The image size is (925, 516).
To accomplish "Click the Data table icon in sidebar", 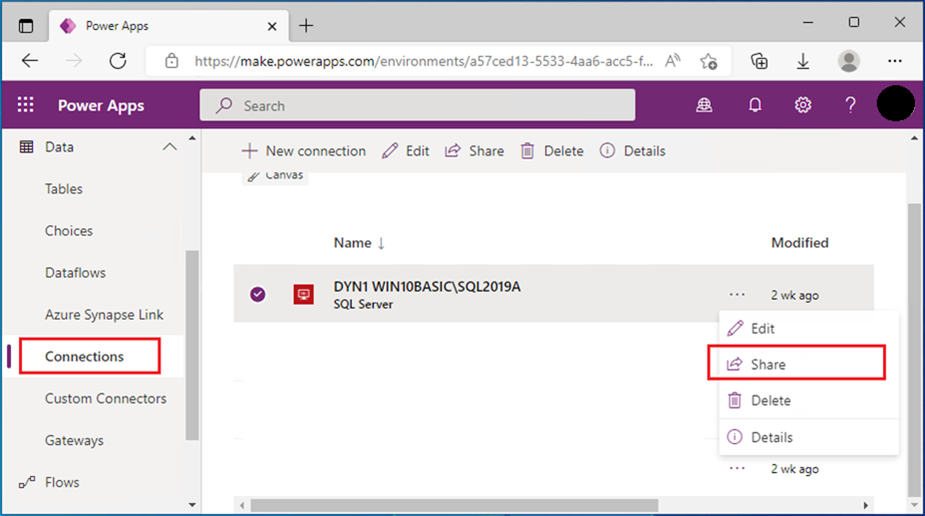I will [x=27, y=147].
